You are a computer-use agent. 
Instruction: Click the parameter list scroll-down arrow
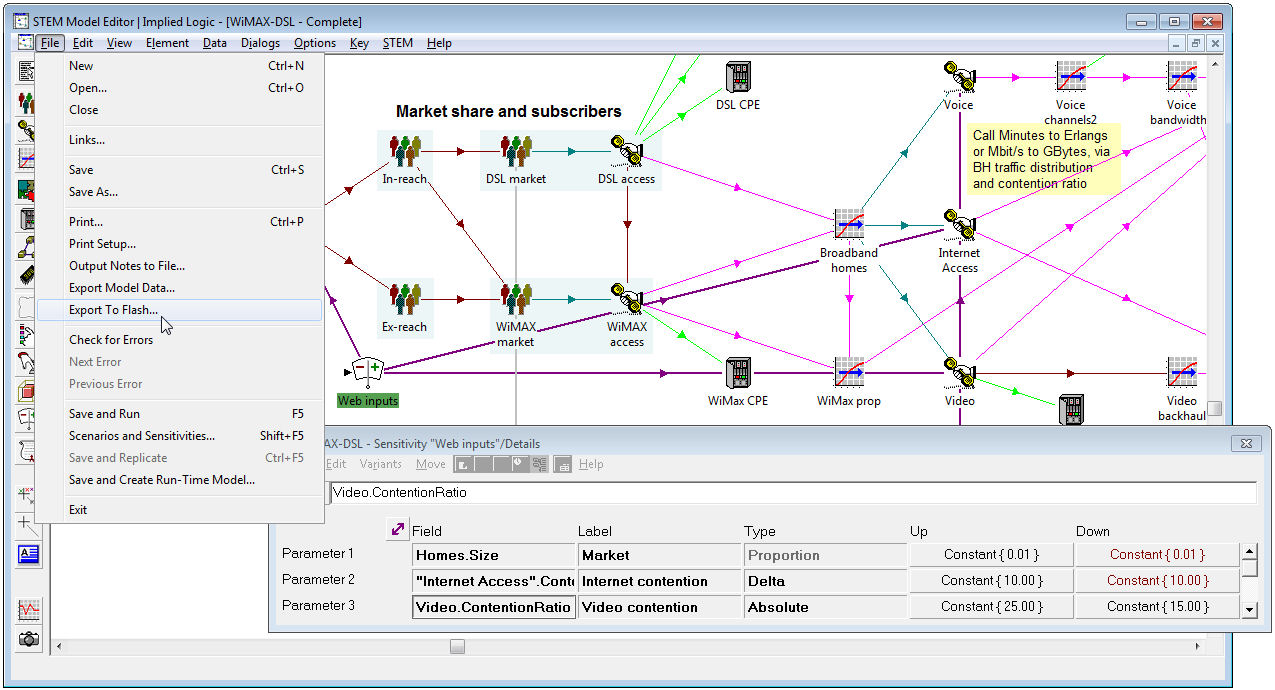coord(1249,609)
